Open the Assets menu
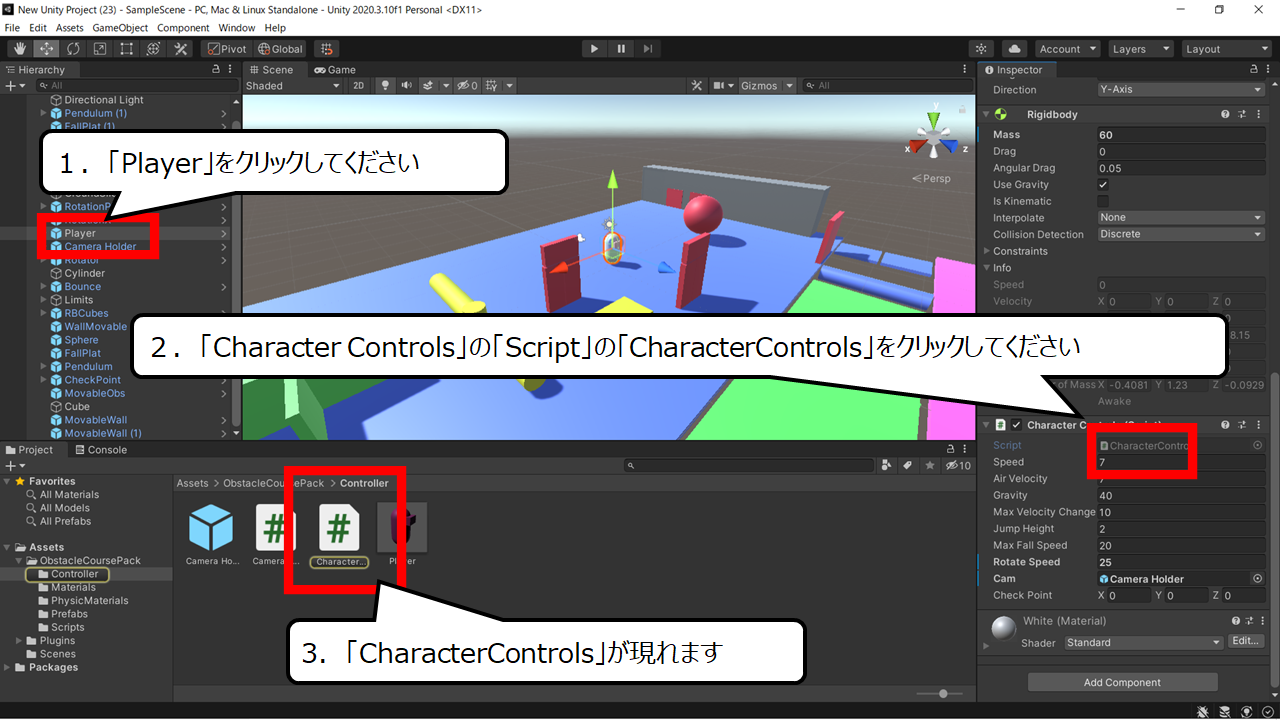This screenshot has width=1280, height=720. (69, 28)
